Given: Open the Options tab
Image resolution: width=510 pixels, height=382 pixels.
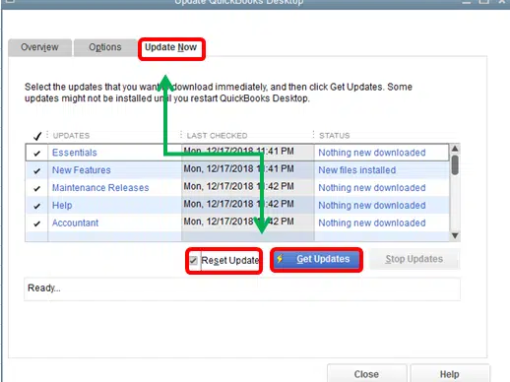Looking at the screenshot, I should click(105, 47).
